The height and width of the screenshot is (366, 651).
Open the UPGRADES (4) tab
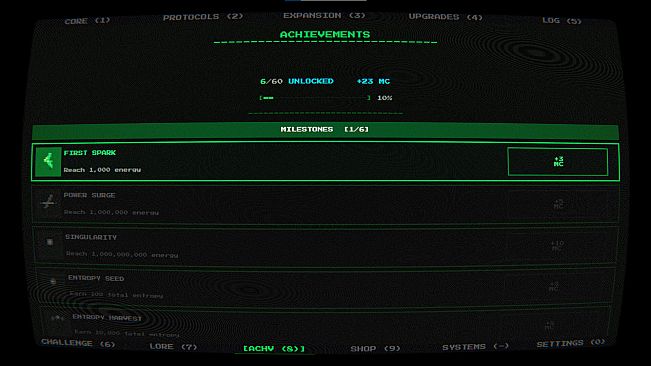tap(445, 17)
